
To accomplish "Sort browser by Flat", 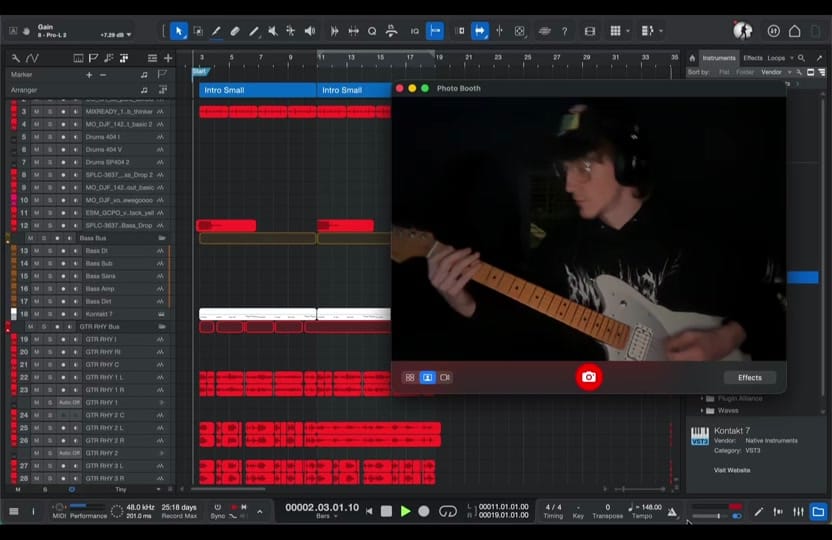I will tap(724, 72).
